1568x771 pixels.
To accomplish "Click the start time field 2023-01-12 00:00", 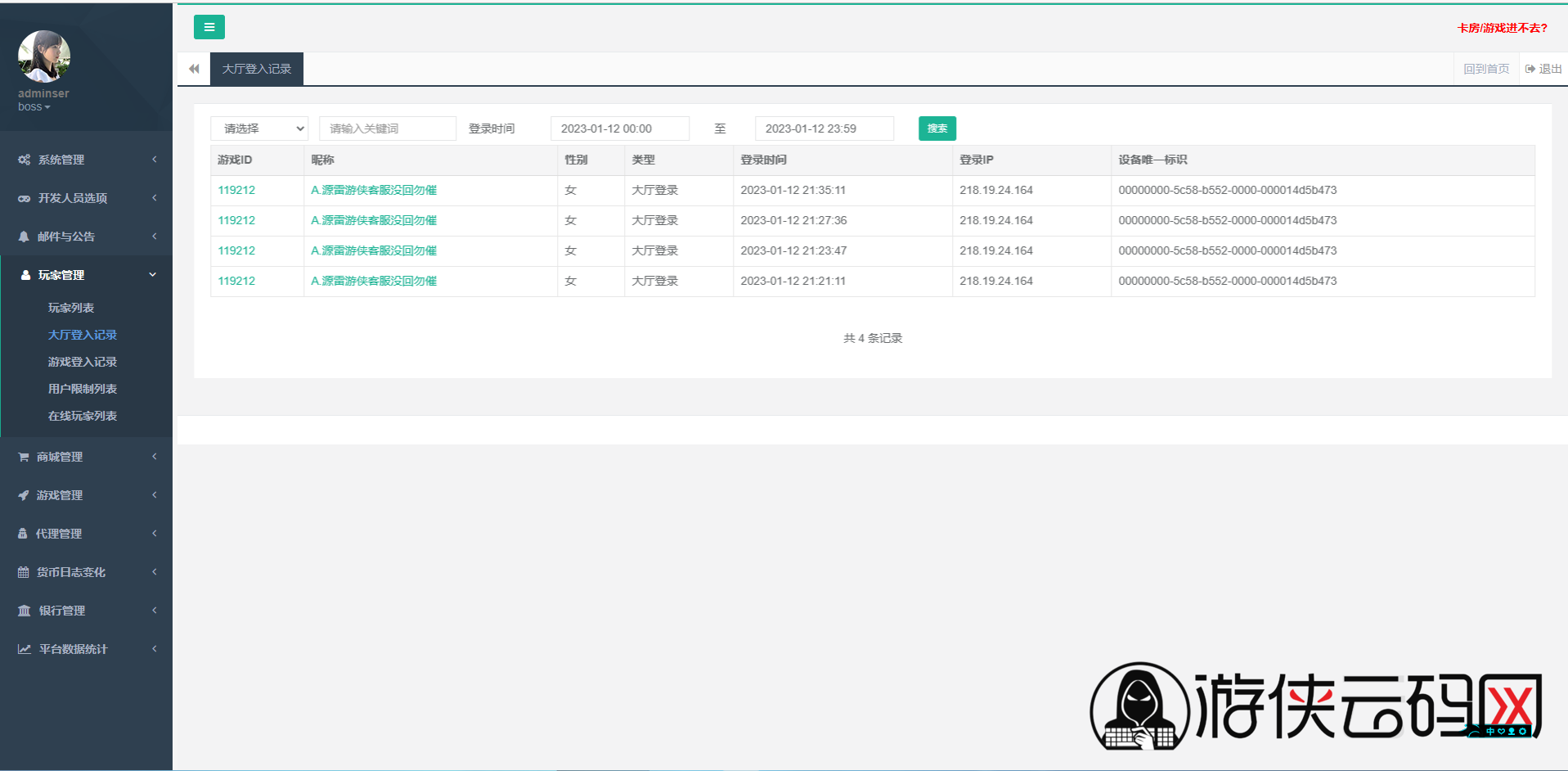I will click(x=620, y=128).
